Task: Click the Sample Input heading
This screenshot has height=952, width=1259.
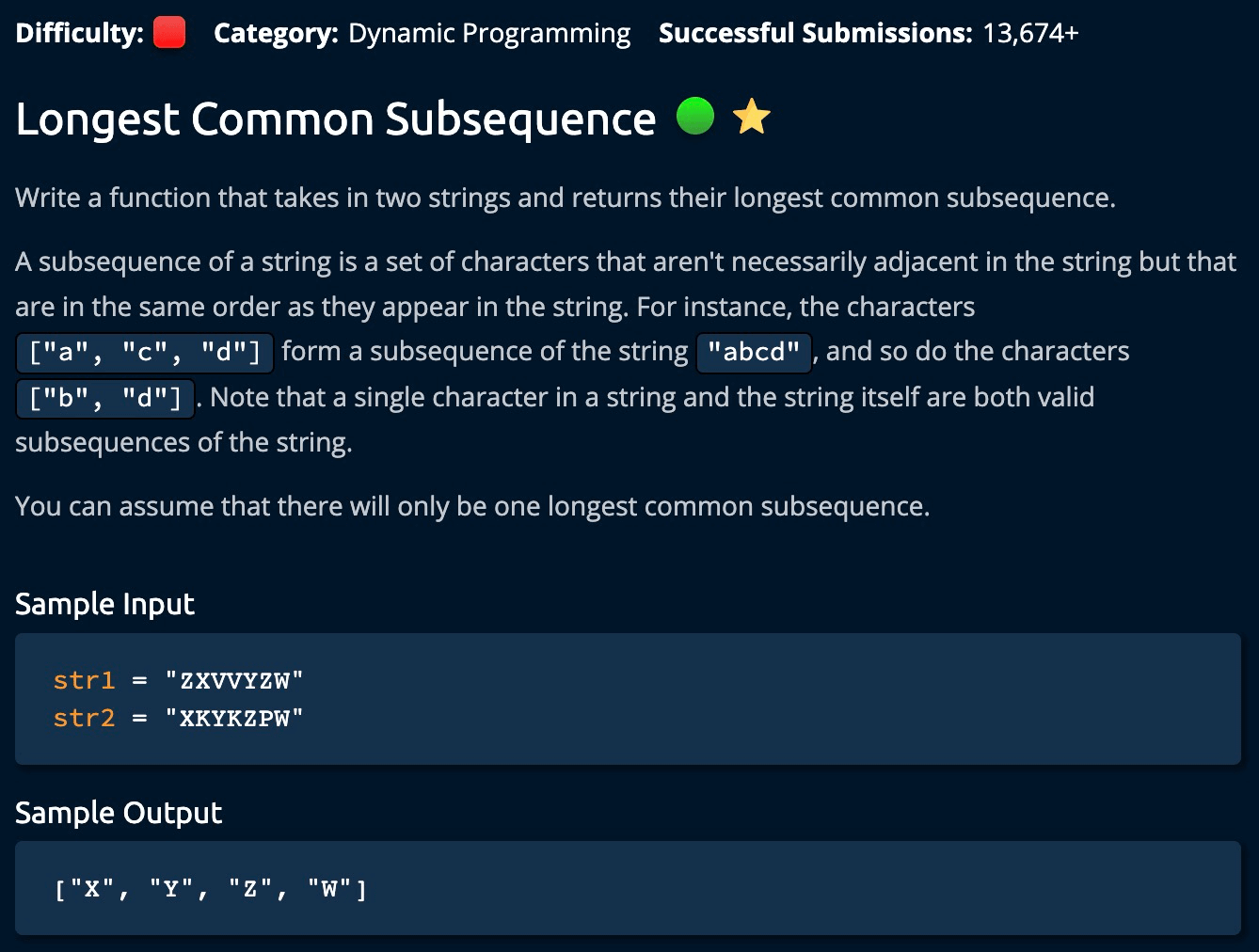Action: pyautogui.click(x=104, y=604)
